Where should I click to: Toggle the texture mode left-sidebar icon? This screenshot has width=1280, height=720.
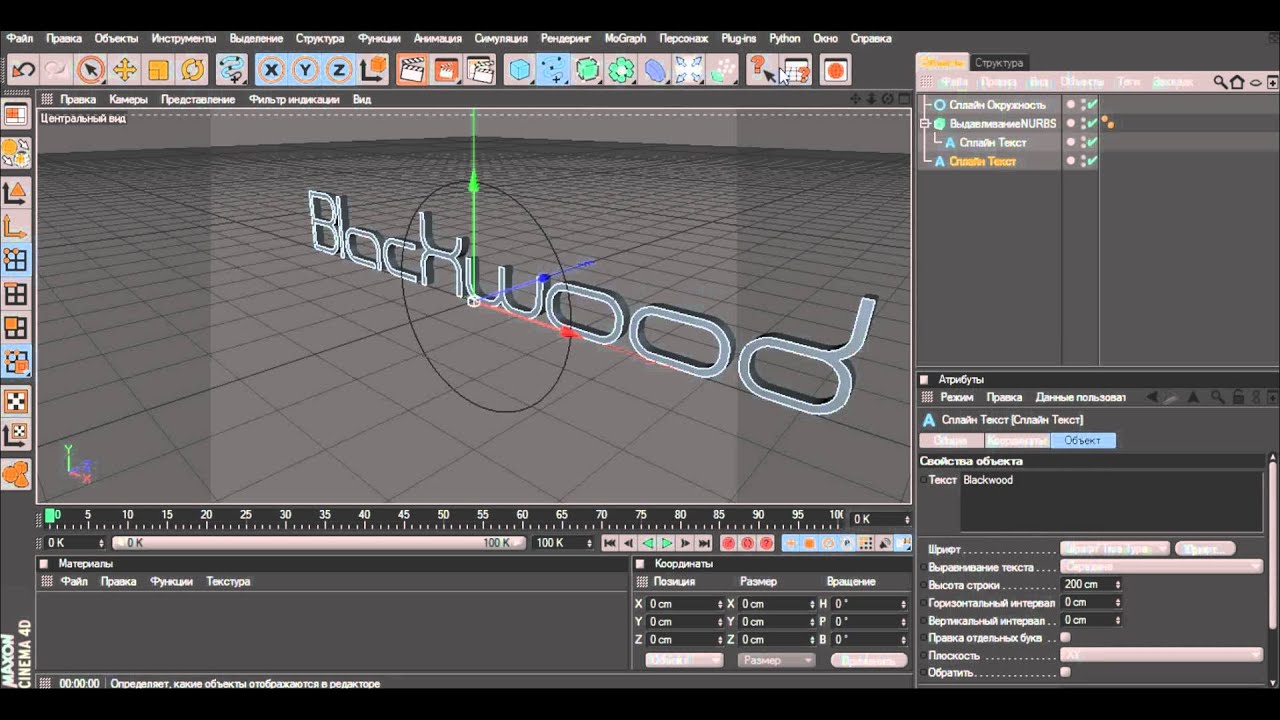(x=16, y=401)
